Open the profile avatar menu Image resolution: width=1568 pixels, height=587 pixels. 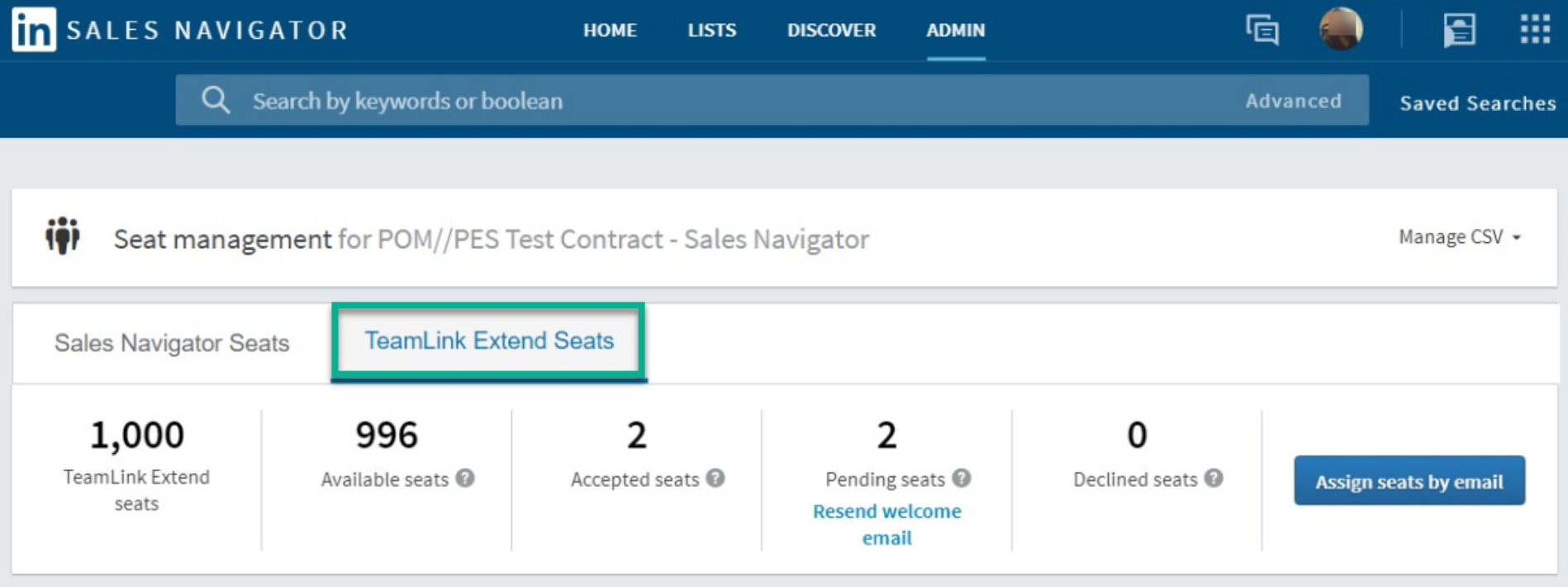[x=1340, y=29]
